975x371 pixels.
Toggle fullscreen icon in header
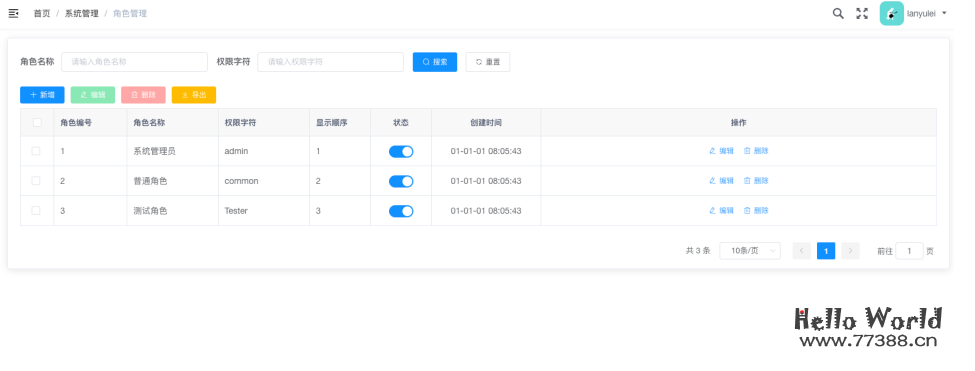[862, 13]
